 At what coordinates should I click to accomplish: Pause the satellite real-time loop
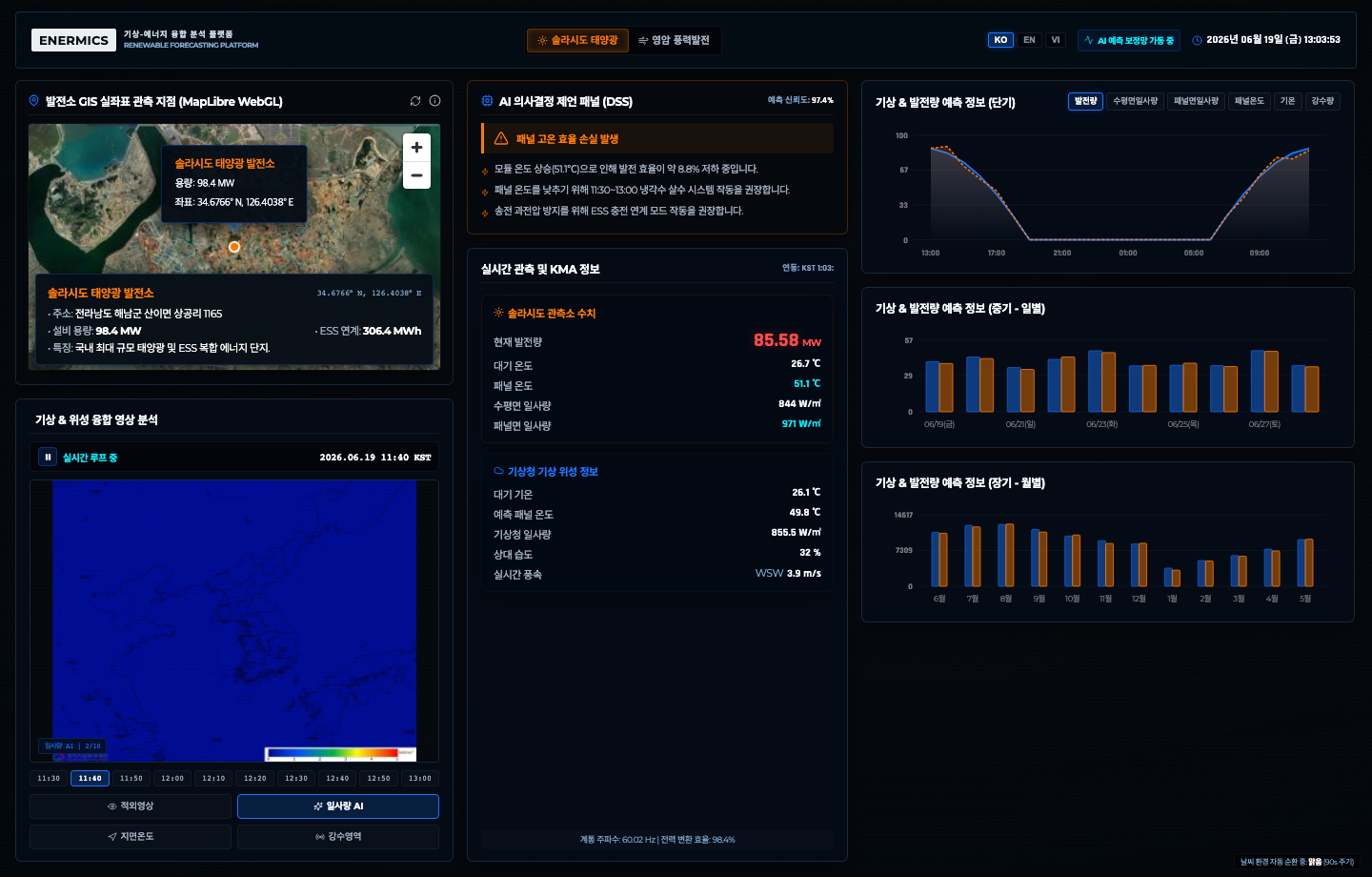[x=48, y=458]
